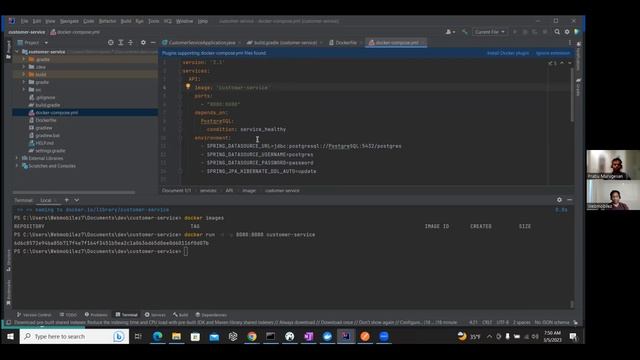Click the Select Opened File target icon

pos(111,42)
